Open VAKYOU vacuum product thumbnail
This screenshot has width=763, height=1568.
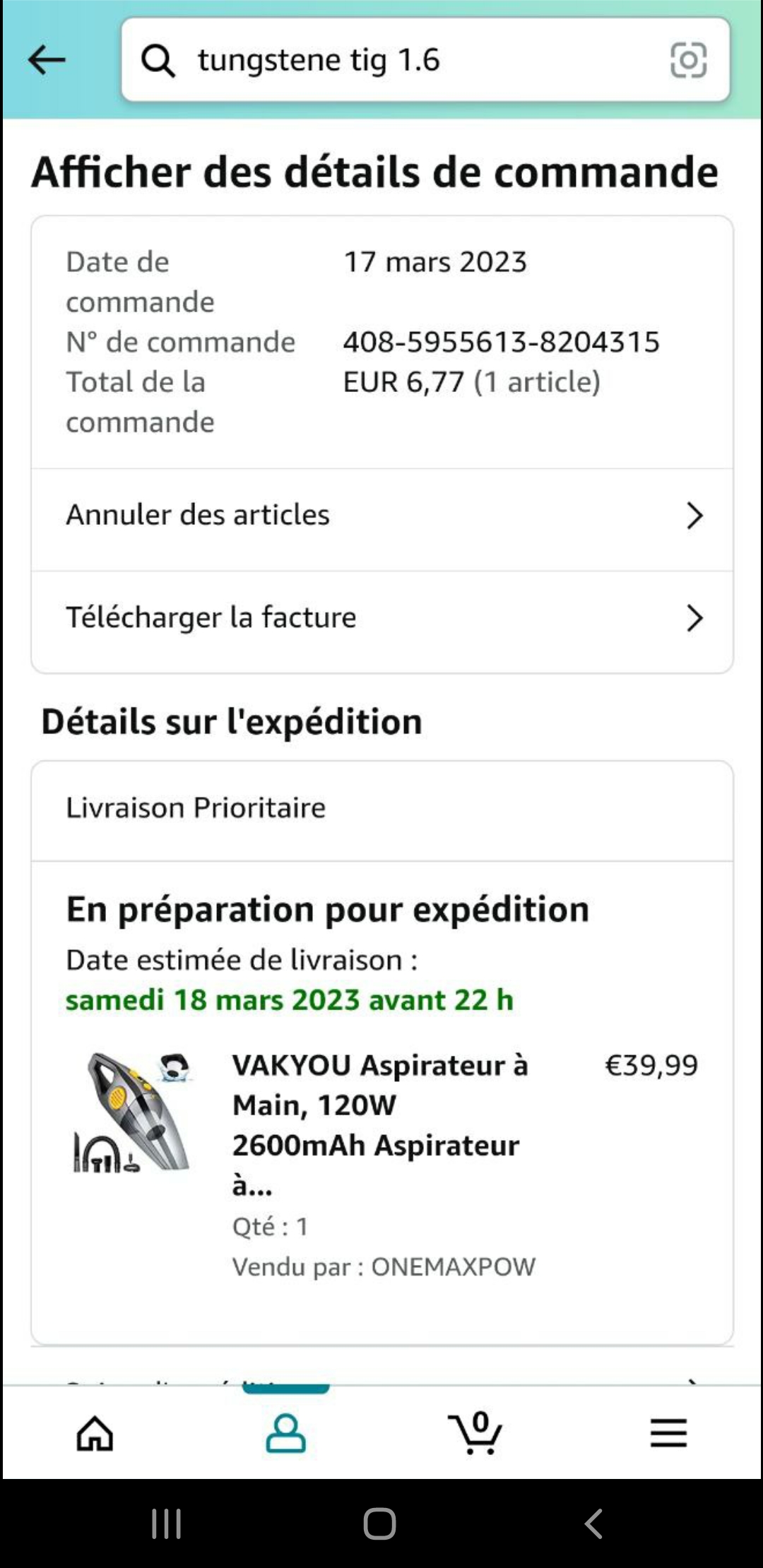[x=134, y=1113]
